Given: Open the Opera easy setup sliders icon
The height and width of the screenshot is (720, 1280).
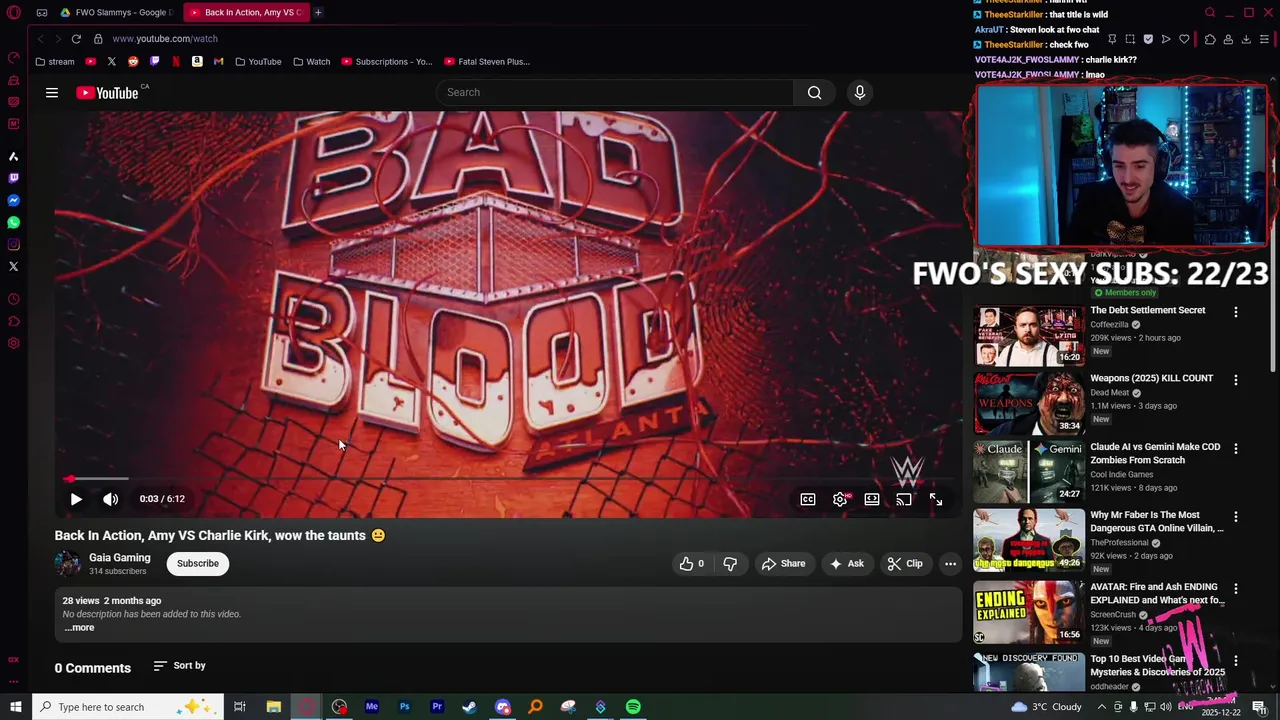Looking at the screenshot, I should pos(1265,39).
